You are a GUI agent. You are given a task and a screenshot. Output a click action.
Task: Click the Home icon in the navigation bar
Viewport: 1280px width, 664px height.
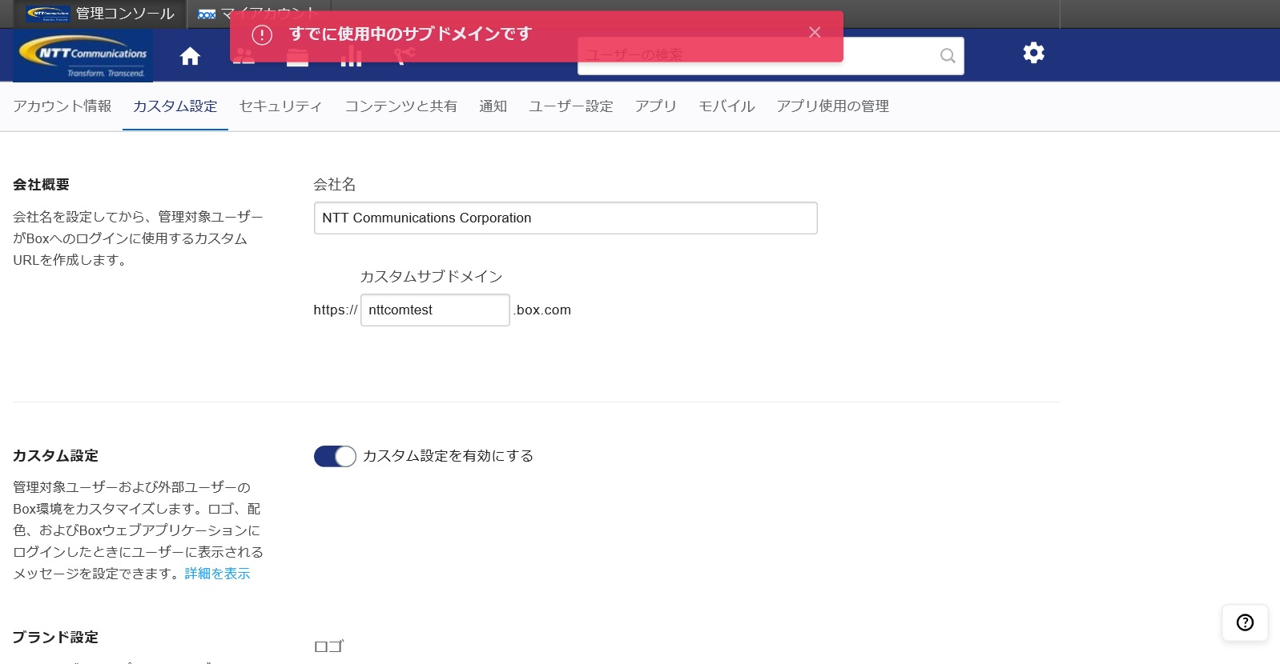[190, 56]
